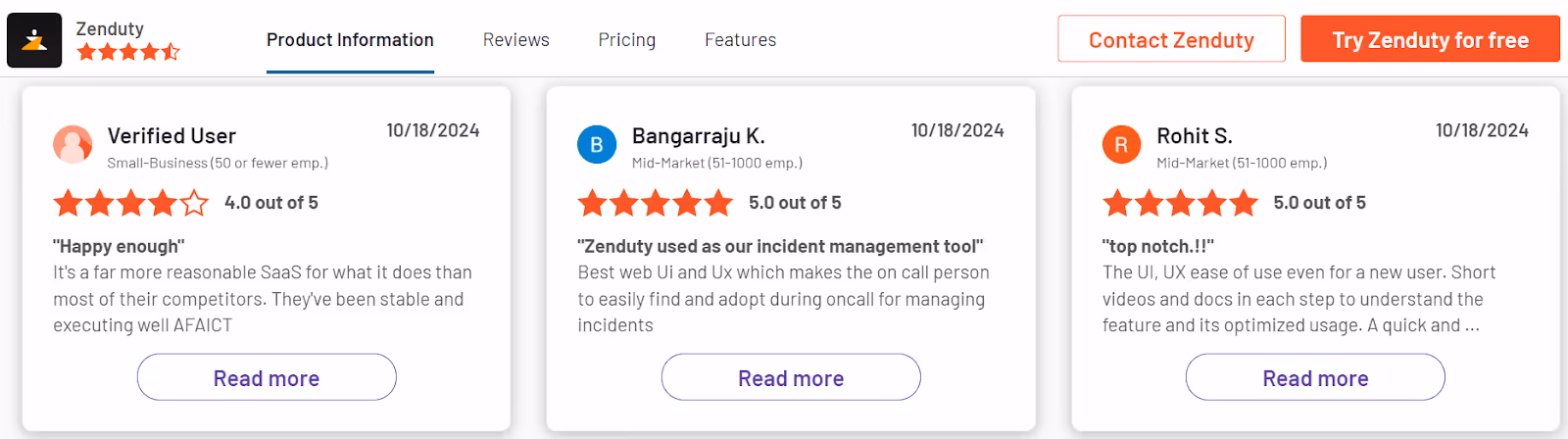Image resolution: width=1568 pixels, height=439 pixels.
Task: Click the Contact Zenduty button
Action: (1171, 39)
